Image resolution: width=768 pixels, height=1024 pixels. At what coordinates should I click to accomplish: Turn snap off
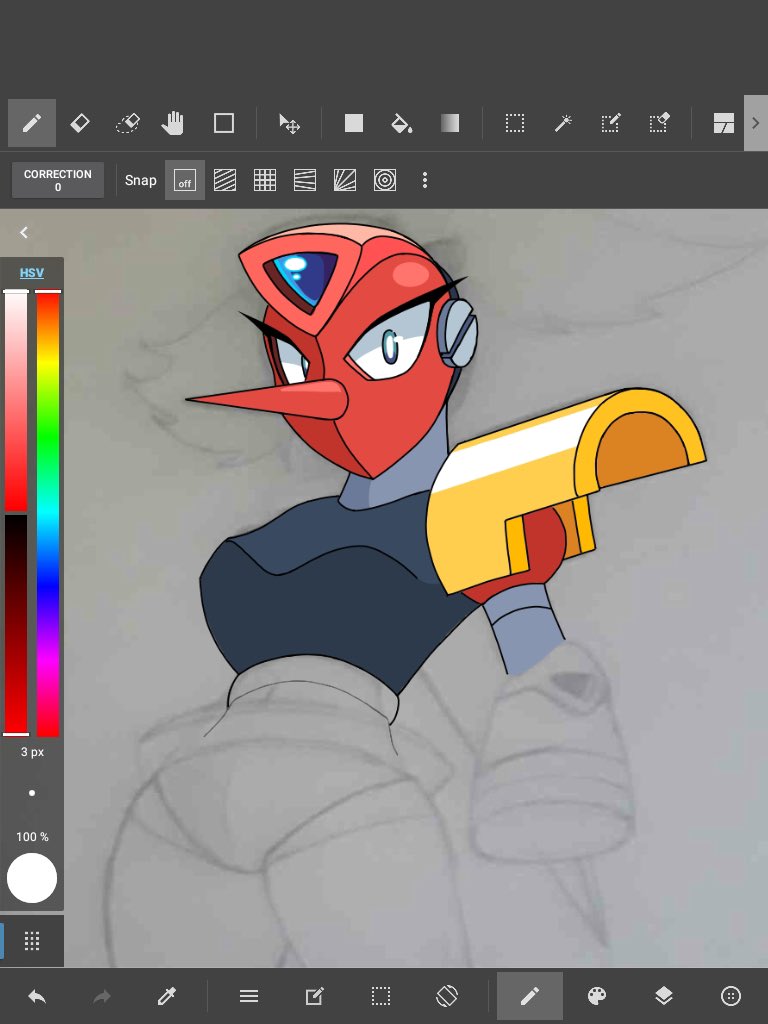[184, 180]
